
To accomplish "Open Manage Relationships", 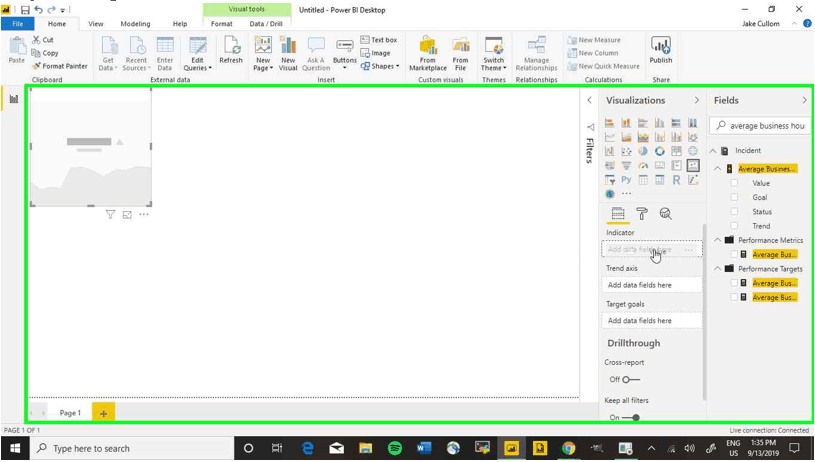I will (x=536, y=54).
